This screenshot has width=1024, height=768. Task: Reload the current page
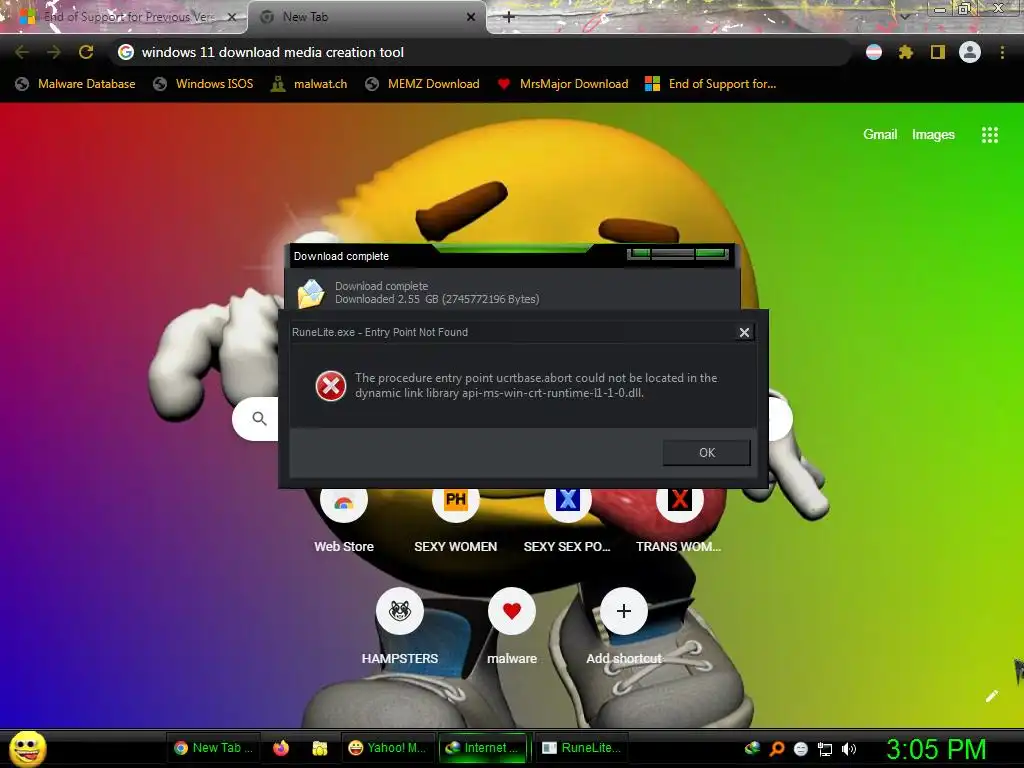click(x=86, y=52)
